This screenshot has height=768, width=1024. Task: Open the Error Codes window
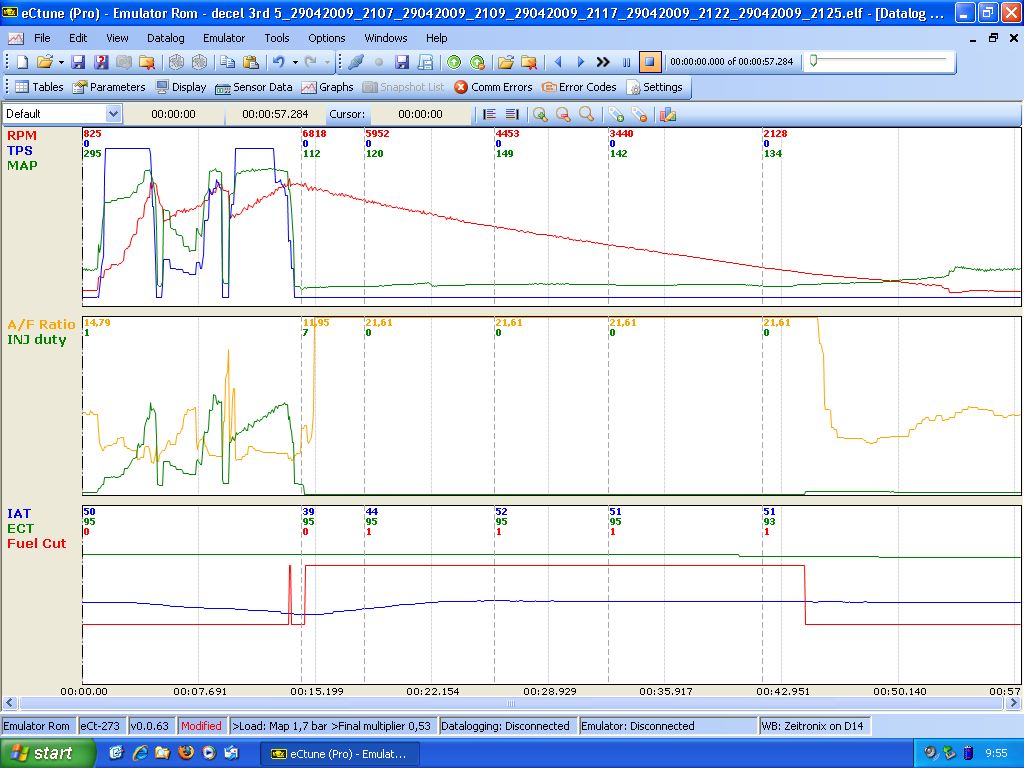click(x=579, y=87)
